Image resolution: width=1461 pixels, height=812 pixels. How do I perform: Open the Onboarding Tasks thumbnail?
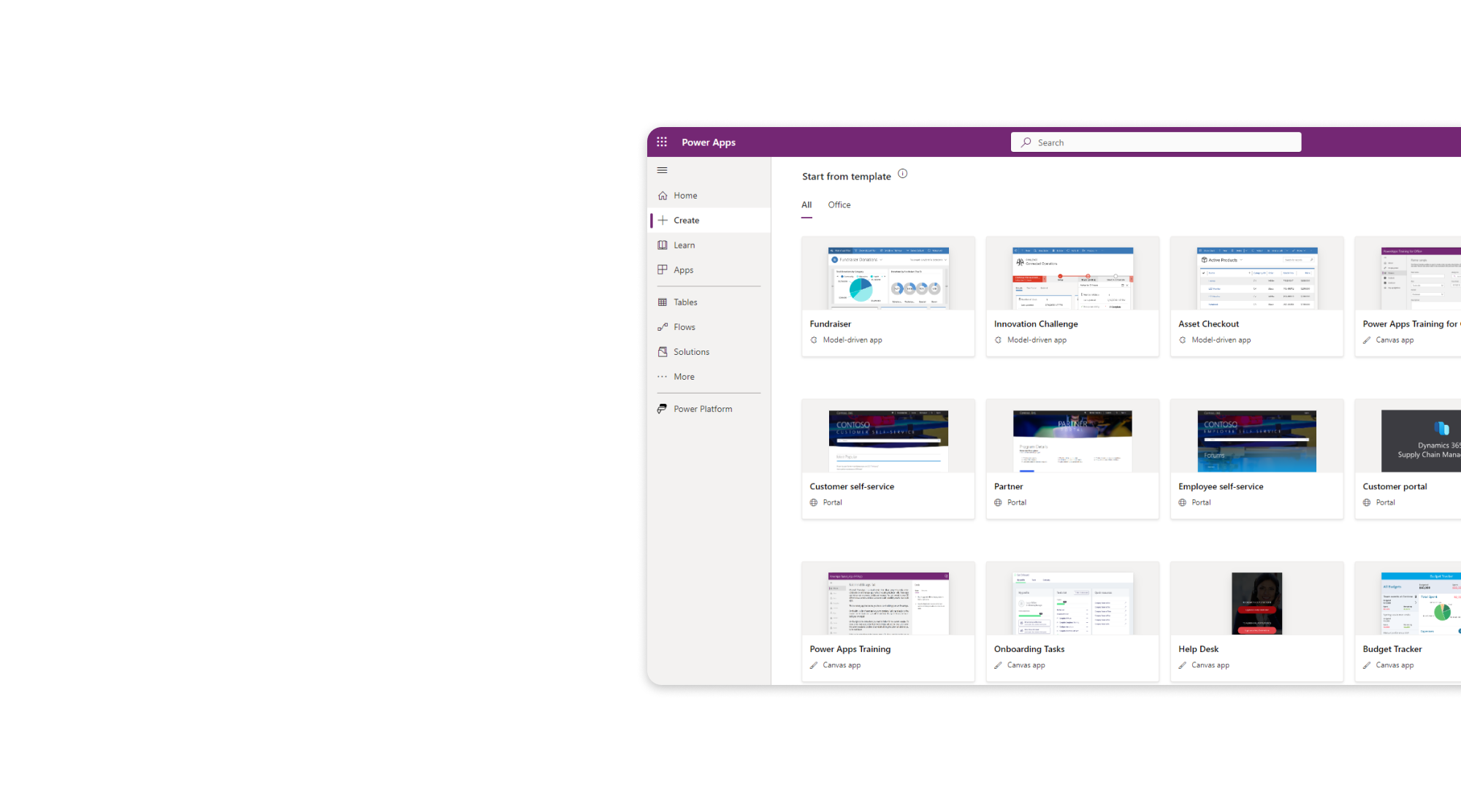(1072, 603)
